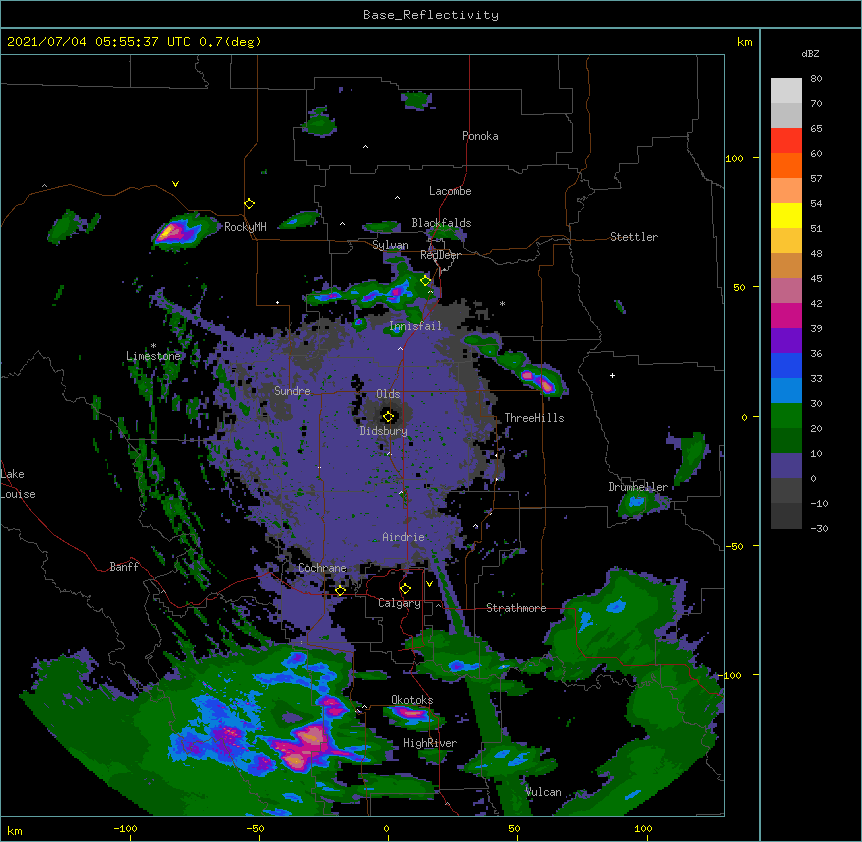Image resolution: width=862 pixels, height=842 pixels.
Task: Click the Stettler city label
Action: point(634,237)
